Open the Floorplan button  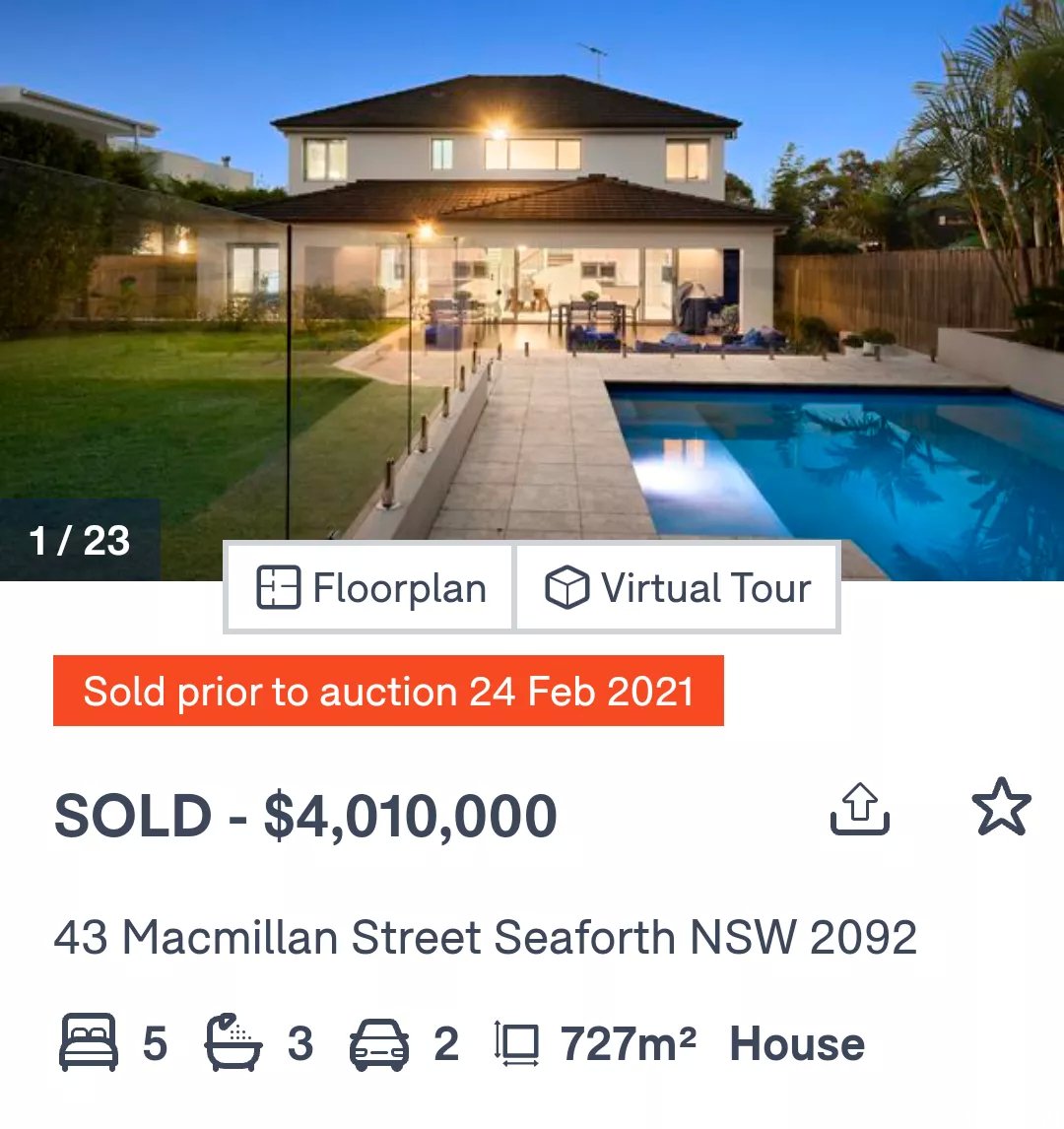pyautogui.click(x=369, y=587)
